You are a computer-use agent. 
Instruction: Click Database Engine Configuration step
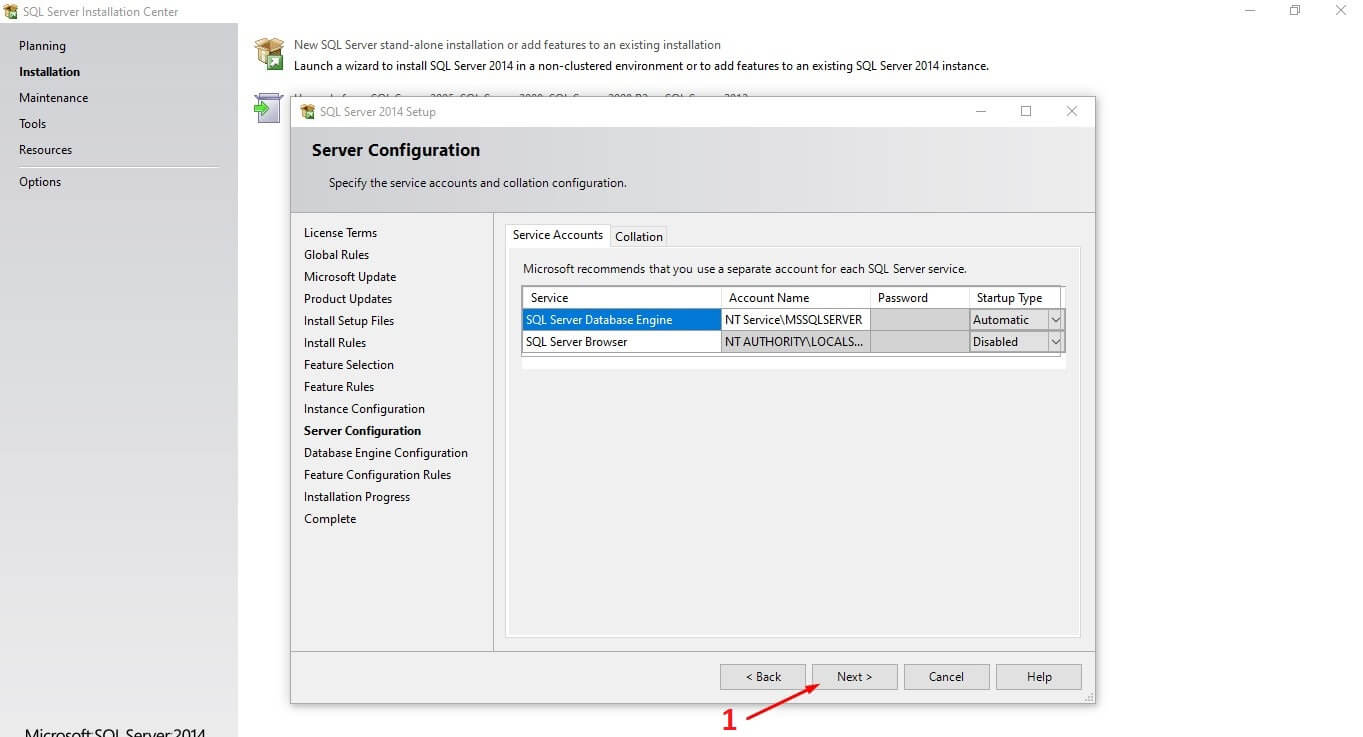(386, 453)
